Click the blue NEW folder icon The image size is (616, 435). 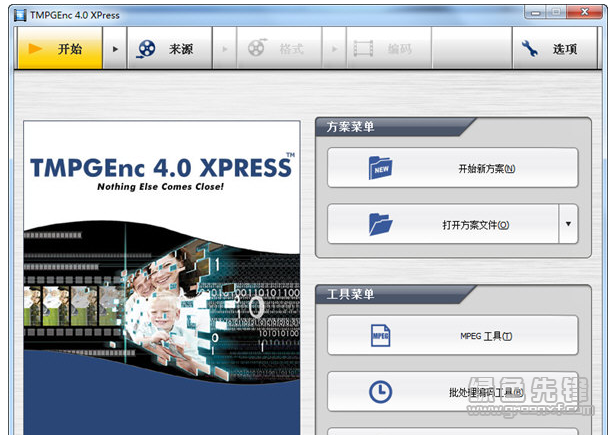click(x=381, y=168)
